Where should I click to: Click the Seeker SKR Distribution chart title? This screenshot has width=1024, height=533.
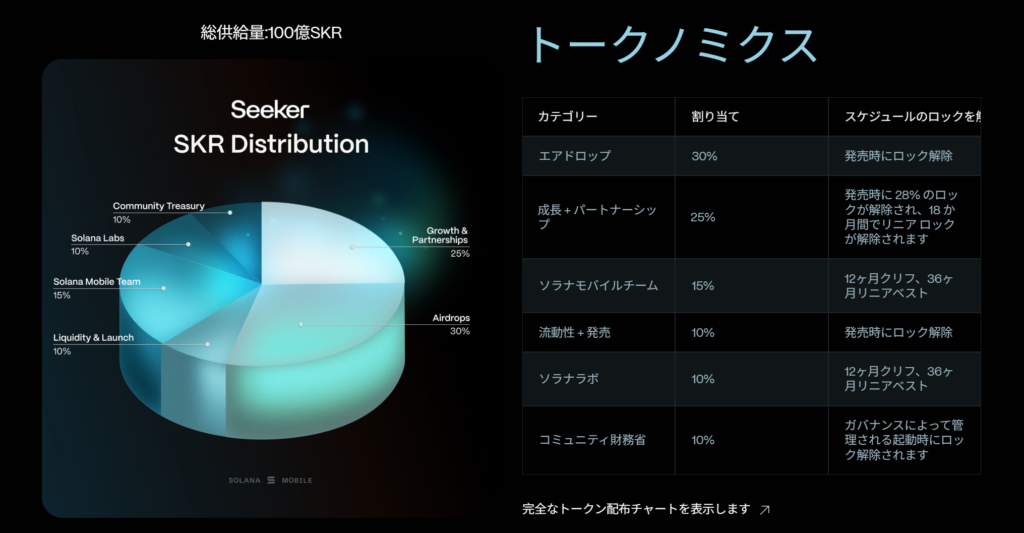tap(271, 127)
